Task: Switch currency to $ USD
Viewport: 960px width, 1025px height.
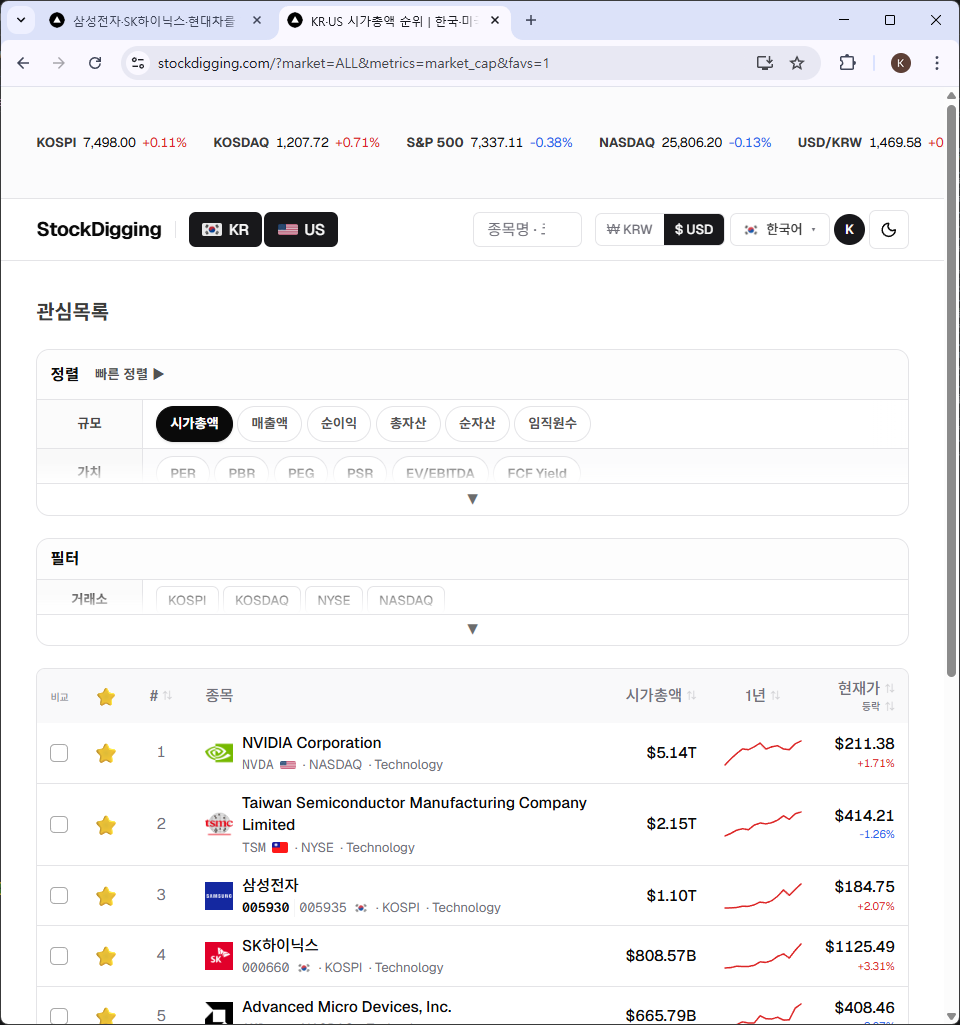Action: (693, 229)
